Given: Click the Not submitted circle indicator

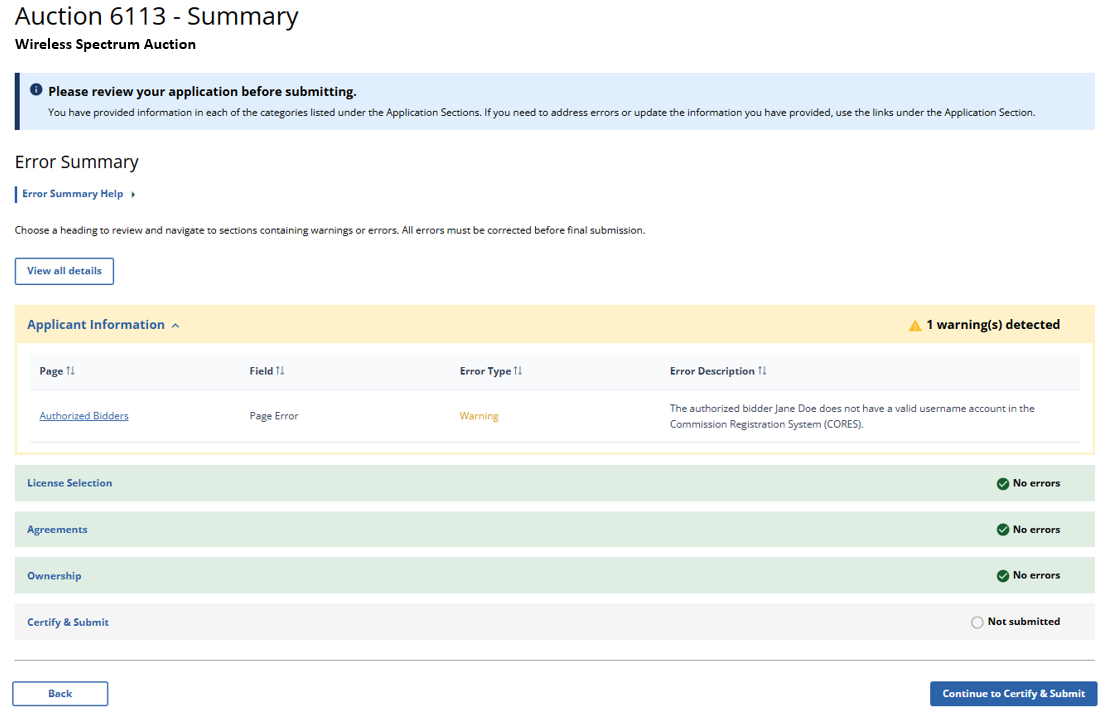Looking at the screenshot, I should pos(977,622).
